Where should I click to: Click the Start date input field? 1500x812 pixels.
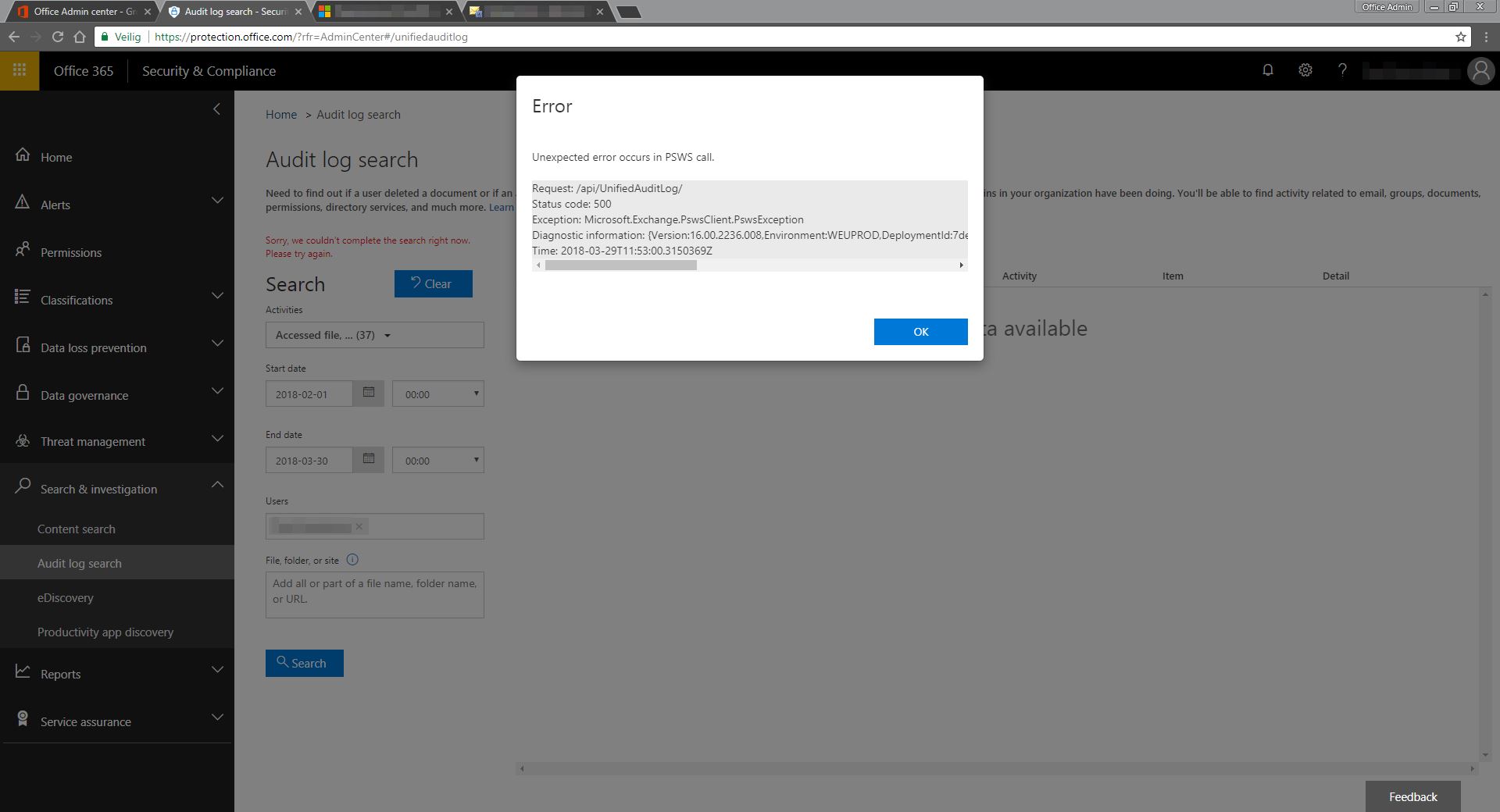point(309,394)
